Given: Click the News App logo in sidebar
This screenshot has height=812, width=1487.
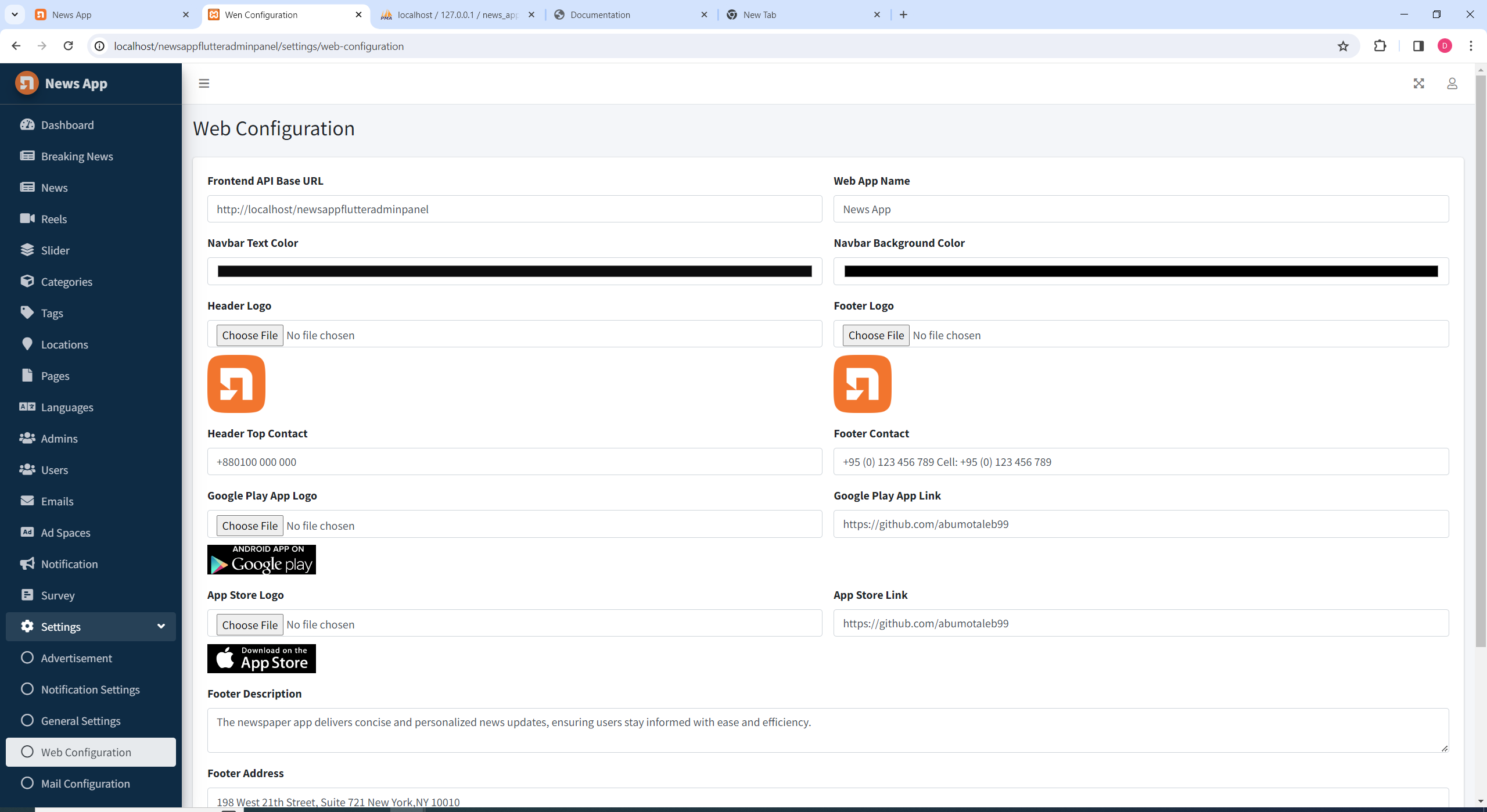Looking at the screenshot, I should pyautogui.click(x=27, y=83).
